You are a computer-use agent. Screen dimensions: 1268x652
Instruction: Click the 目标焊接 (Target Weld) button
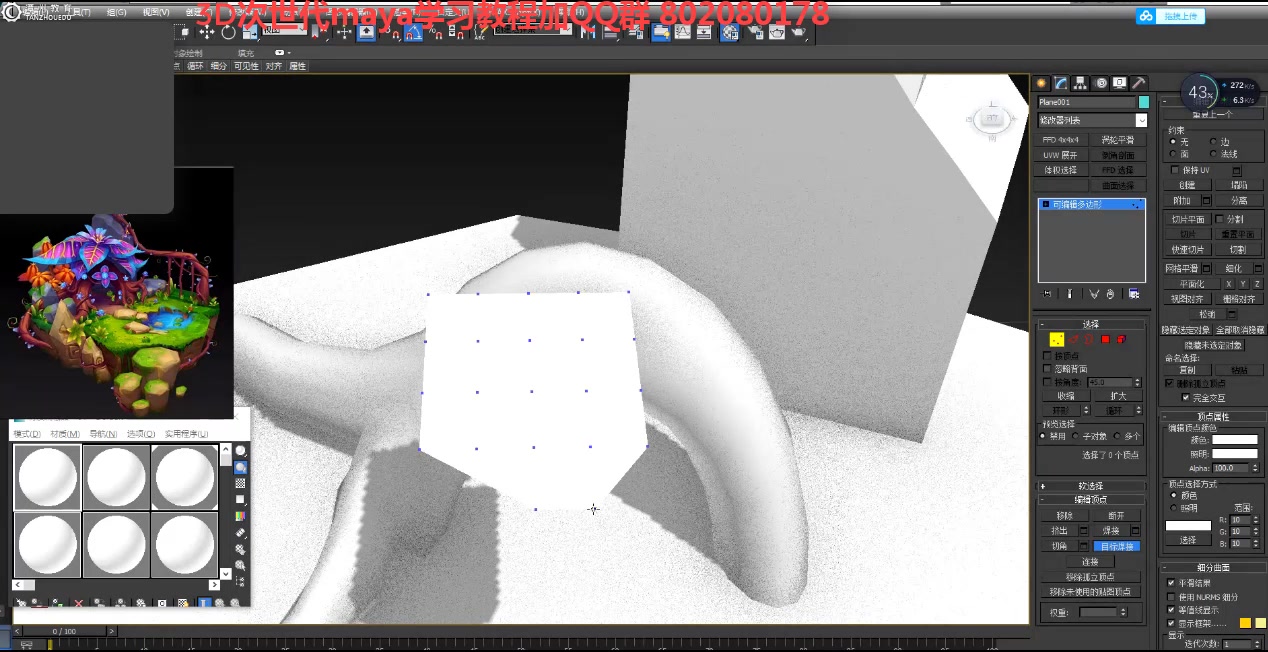click(1117, 546)
